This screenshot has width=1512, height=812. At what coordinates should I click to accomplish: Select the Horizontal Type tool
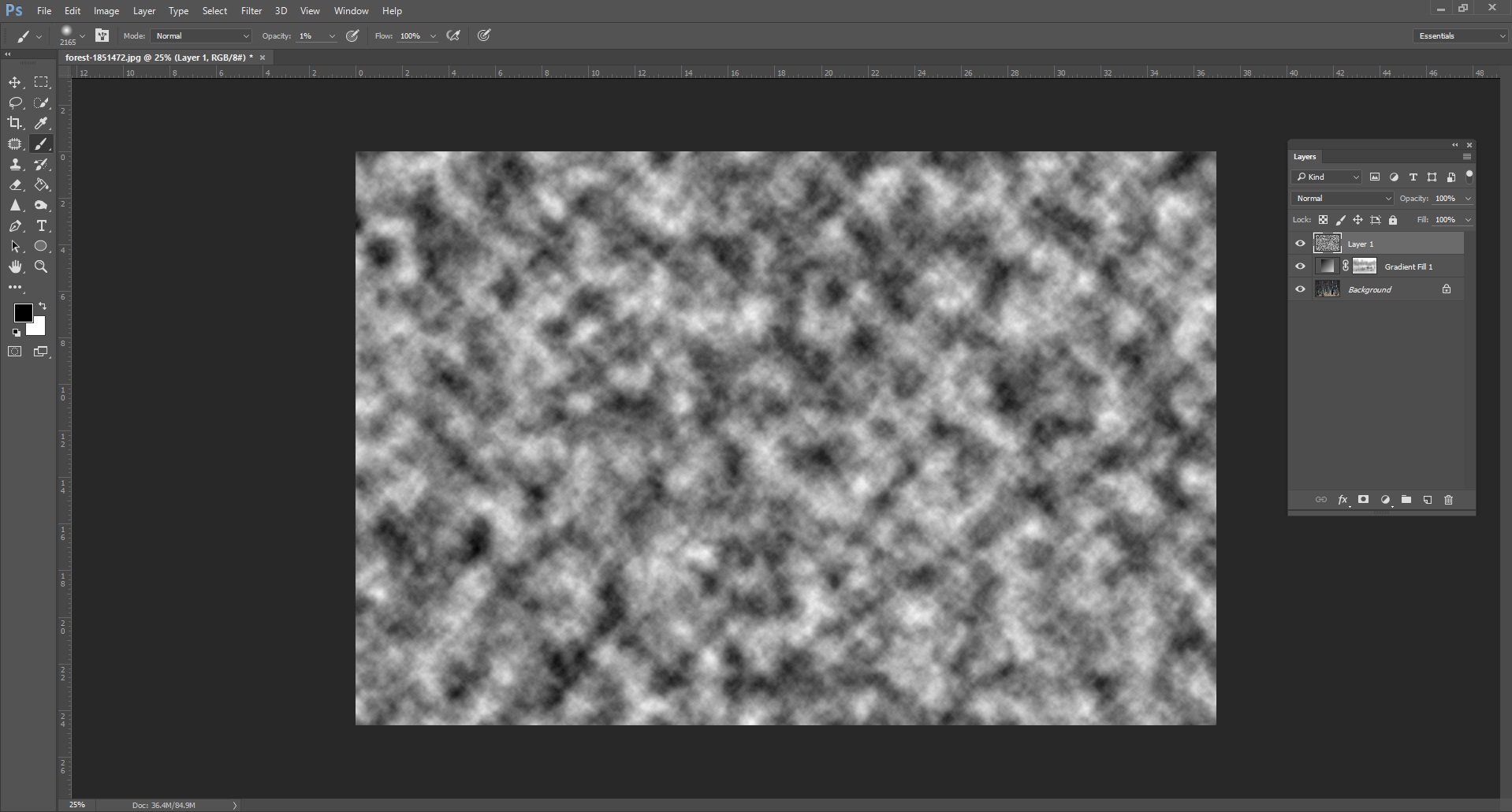point(42,226)
